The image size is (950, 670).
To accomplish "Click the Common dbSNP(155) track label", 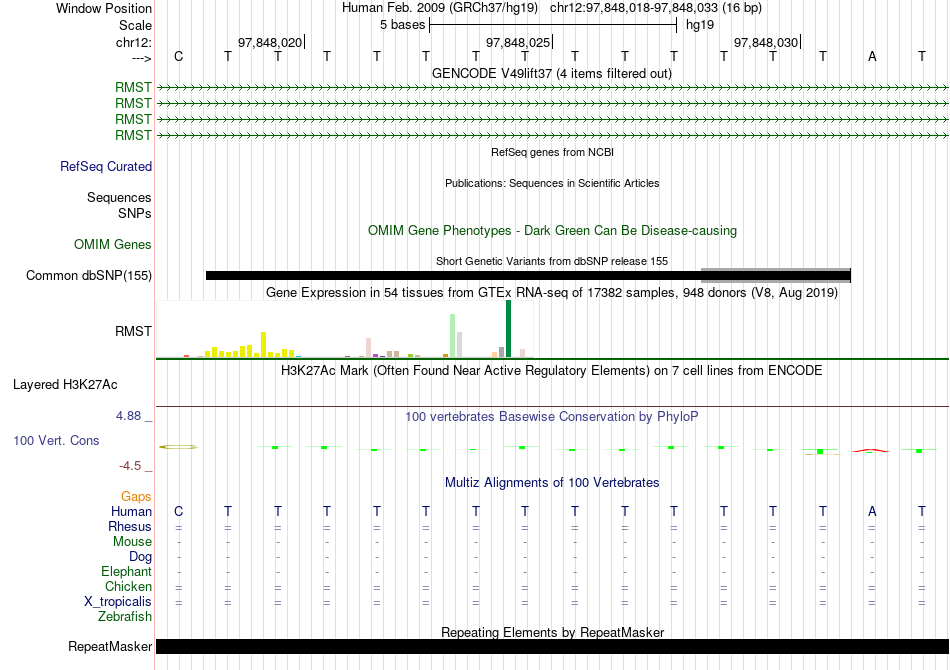I will pos(89,276).
